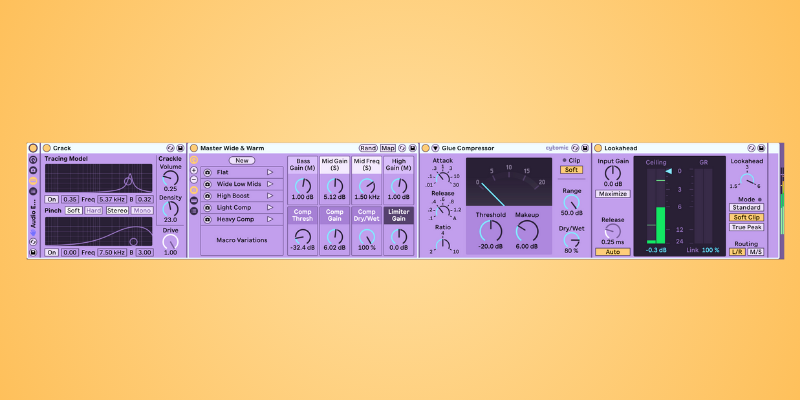800x400 pixels.
Task: Click the Mid Freq (S) macro knob
Action: coord(367,186)
